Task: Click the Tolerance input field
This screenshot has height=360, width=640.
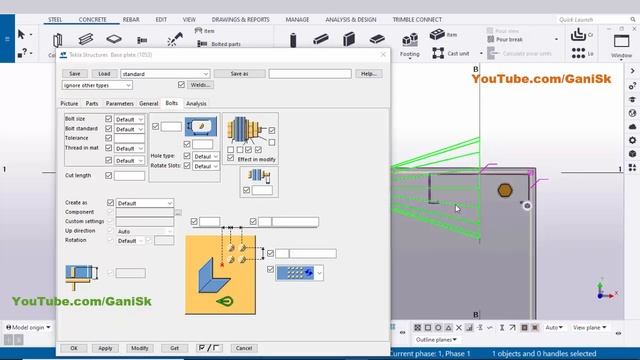Action: [x=129, y=138]
